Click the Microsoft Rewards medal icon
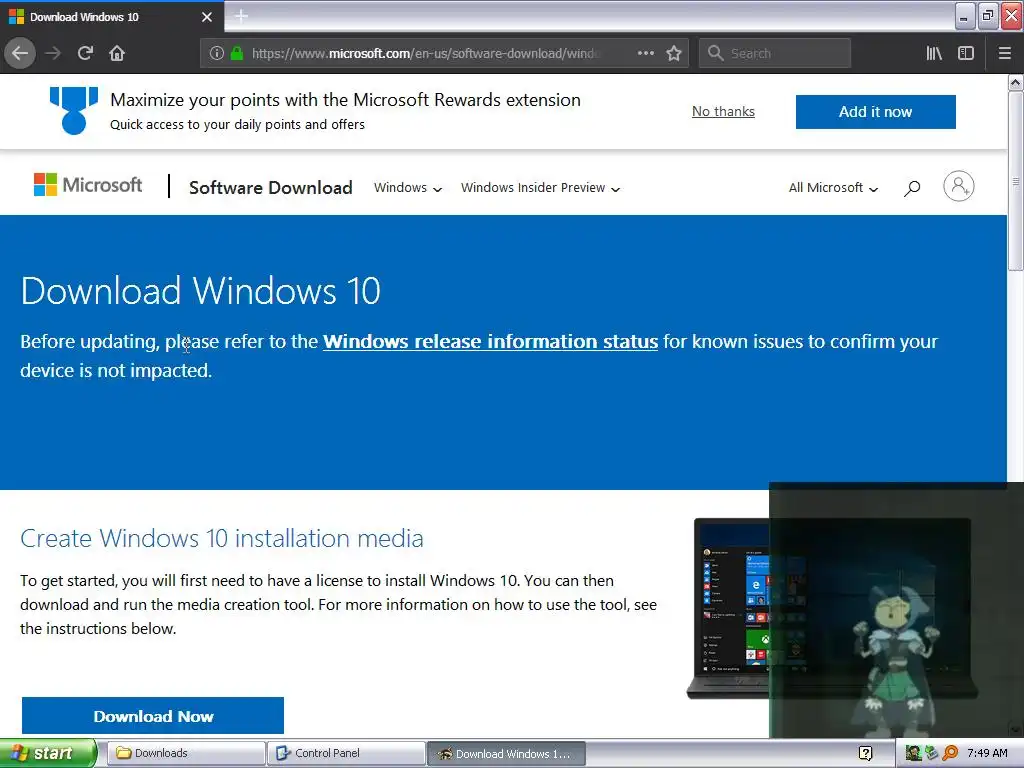The height and width of the screenshot is (768, 1024). point(74,111)
